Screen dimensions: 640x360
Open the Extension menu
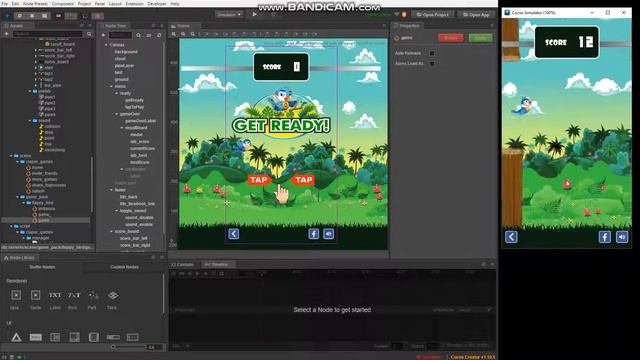tap(134, 4)
